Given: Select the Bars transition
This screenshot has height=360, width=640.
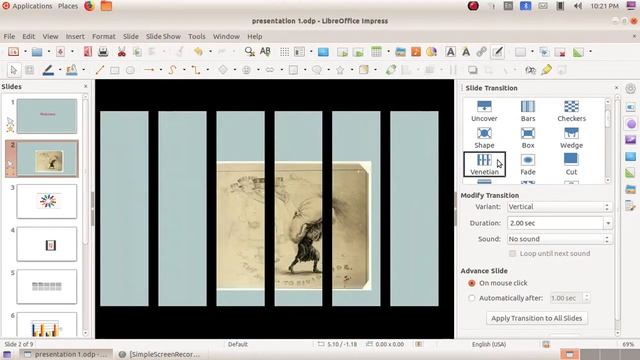Looking at the screenshot, I should pos(528,111).
